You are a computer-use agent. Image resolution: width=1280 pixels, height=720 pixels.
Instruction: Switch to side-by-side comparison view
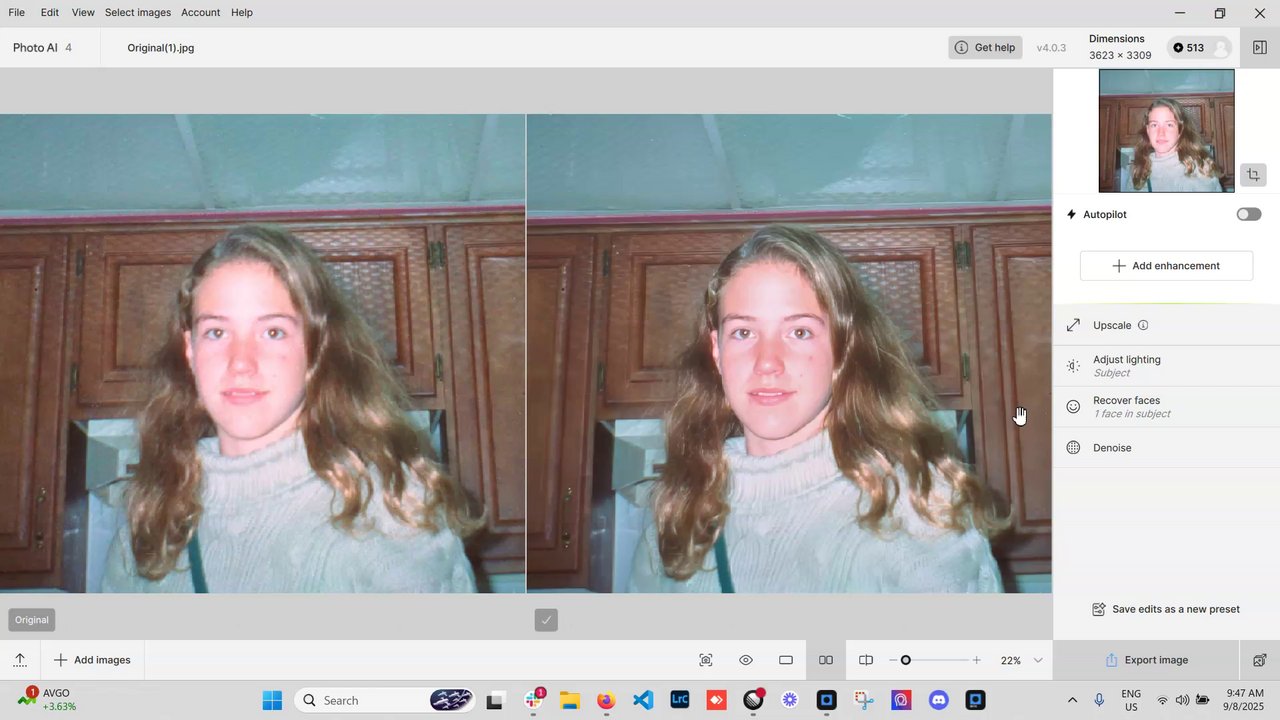[x=826, y=660]
